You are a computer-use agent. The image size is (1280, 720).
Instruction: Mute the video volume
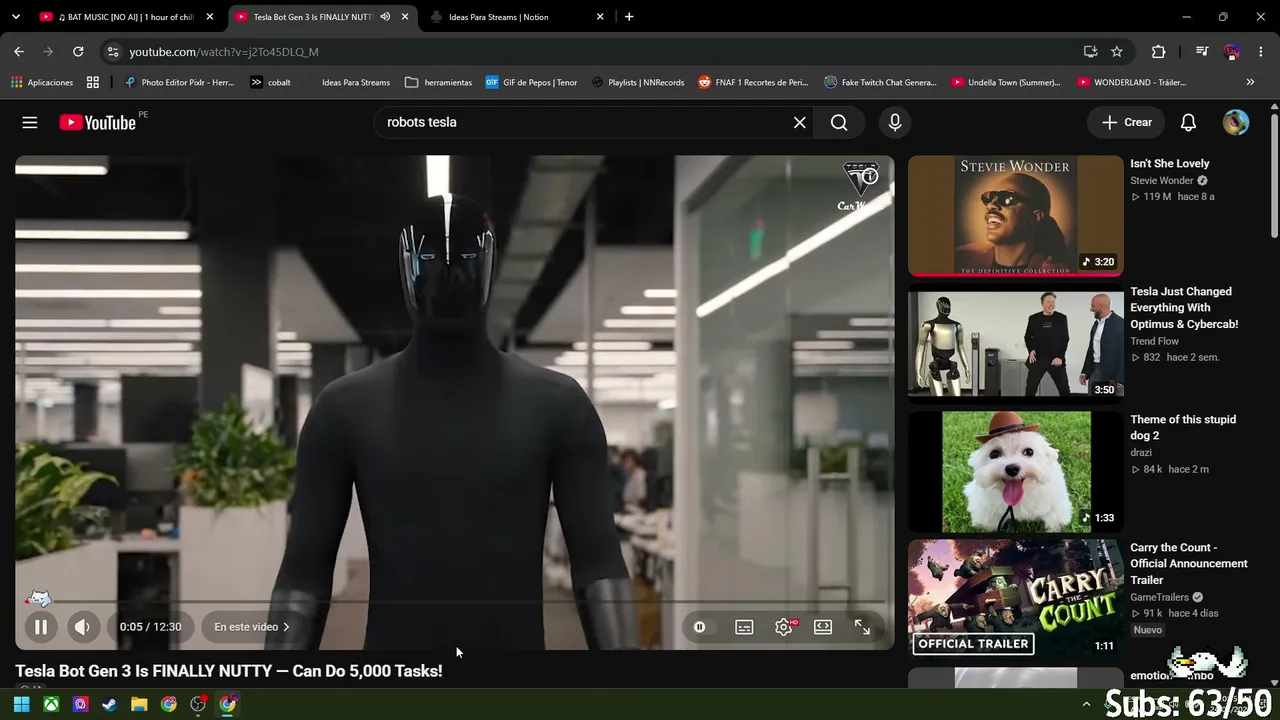82,627
